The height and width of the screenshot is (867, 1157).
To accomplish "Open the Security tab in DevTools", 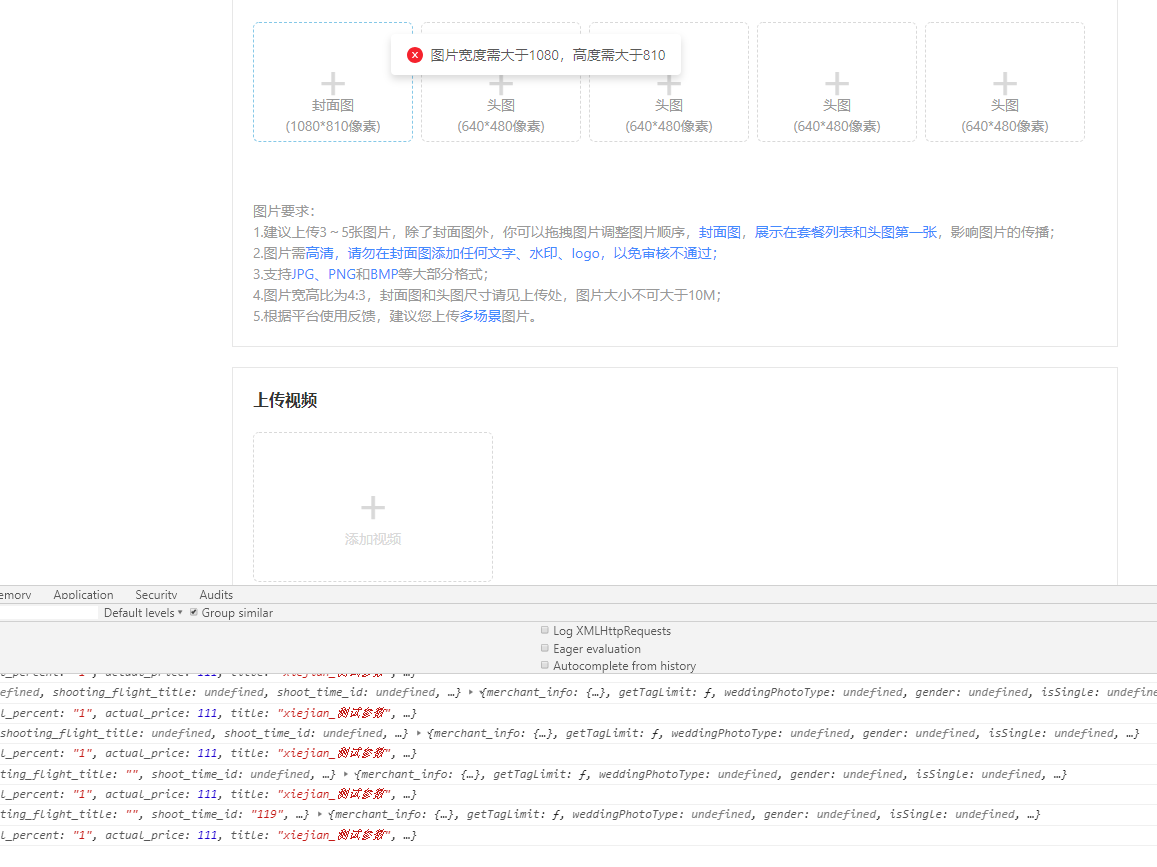I will (x=156, y=595).
